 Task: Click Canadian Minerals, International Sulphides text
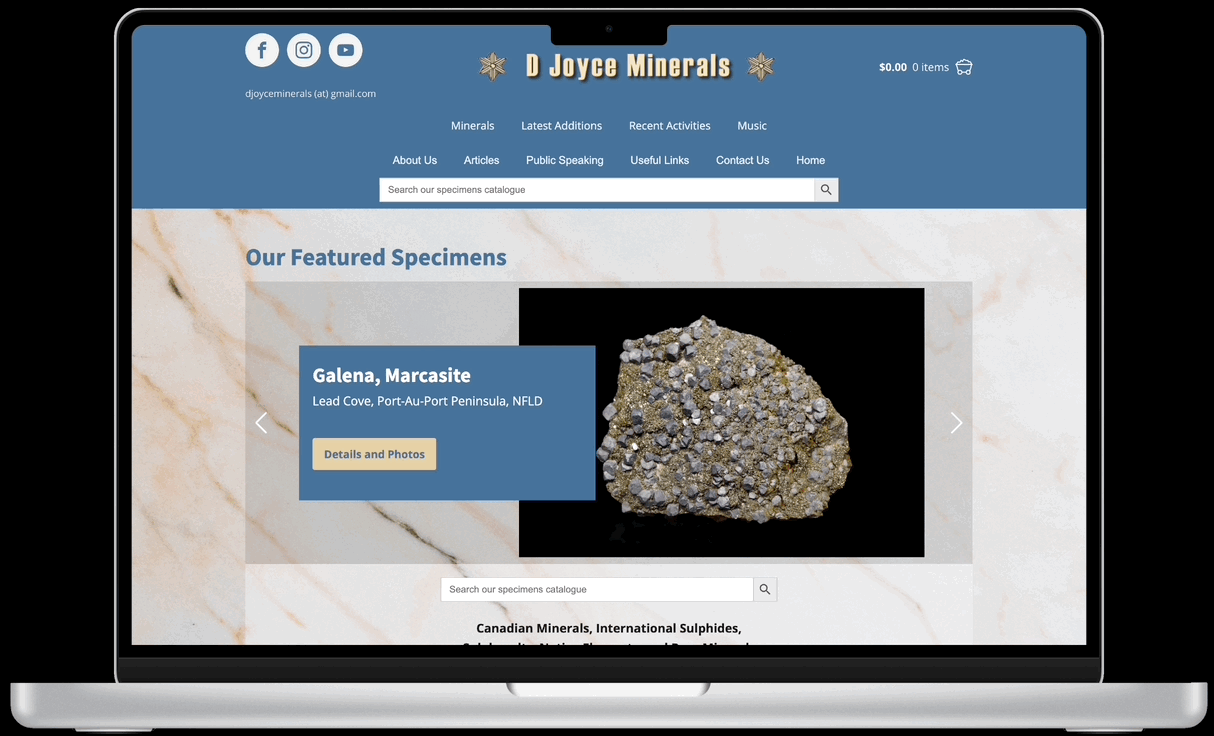point(608,628)
